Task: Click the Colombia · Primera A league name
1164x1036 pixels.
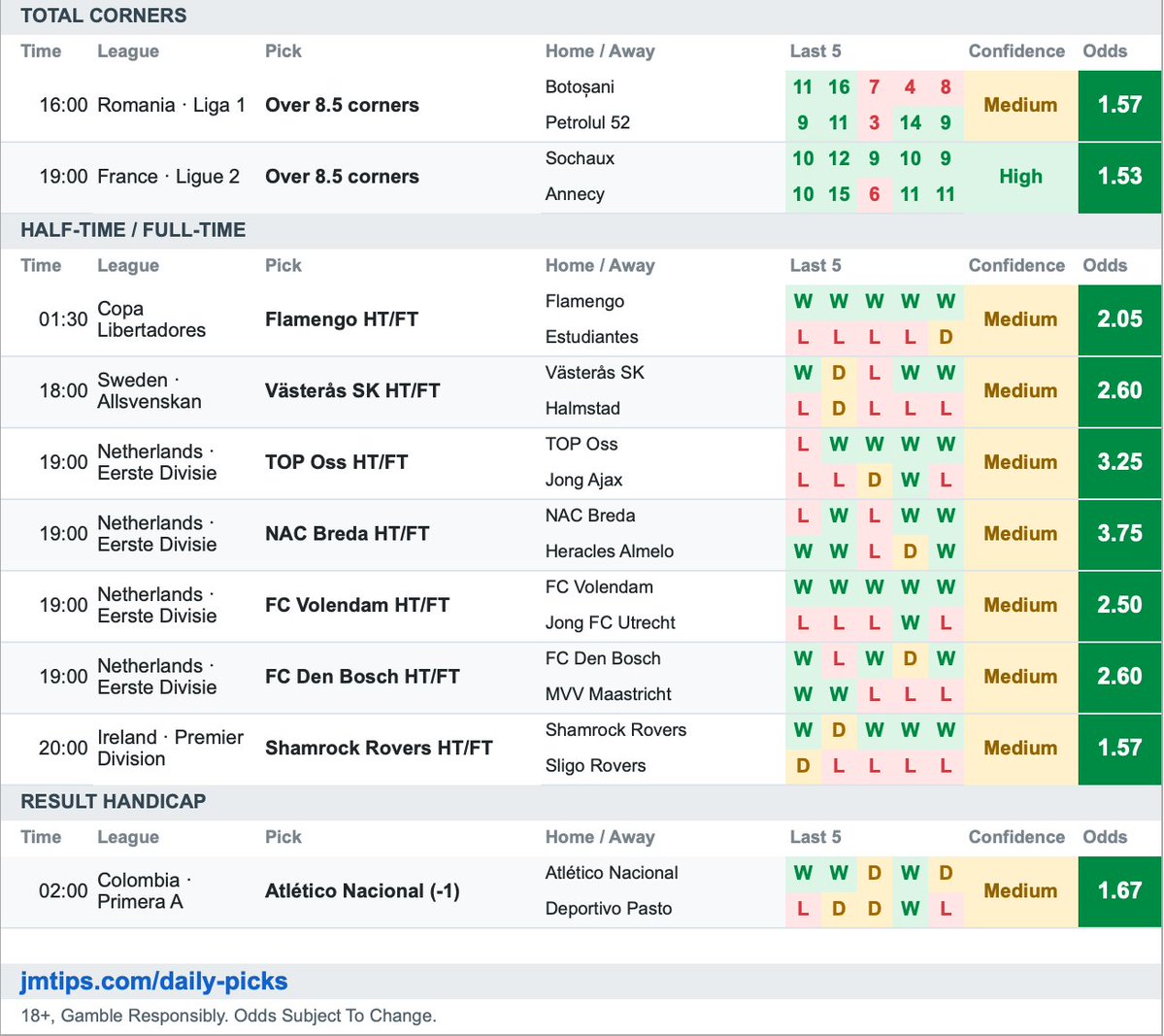Action: 145,890
